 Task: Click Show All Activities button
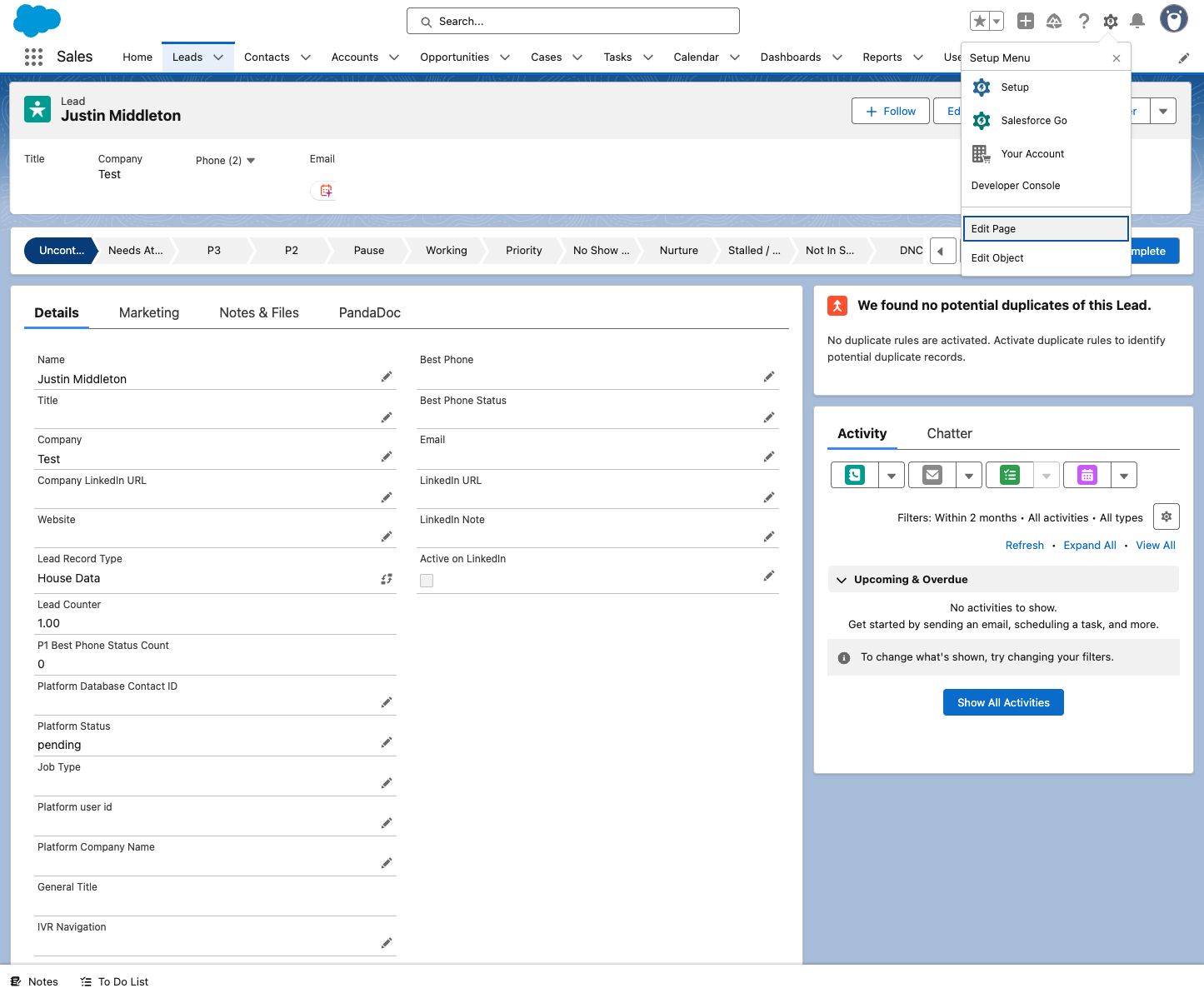[x=1003, y=702]
